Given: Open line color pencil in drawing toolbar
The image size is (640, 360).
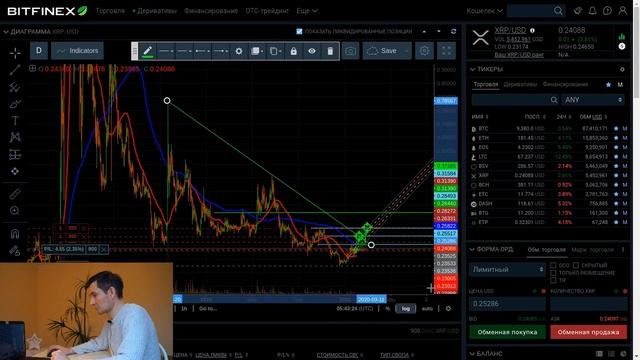Looking at the screenshot, I should (147, 51).
